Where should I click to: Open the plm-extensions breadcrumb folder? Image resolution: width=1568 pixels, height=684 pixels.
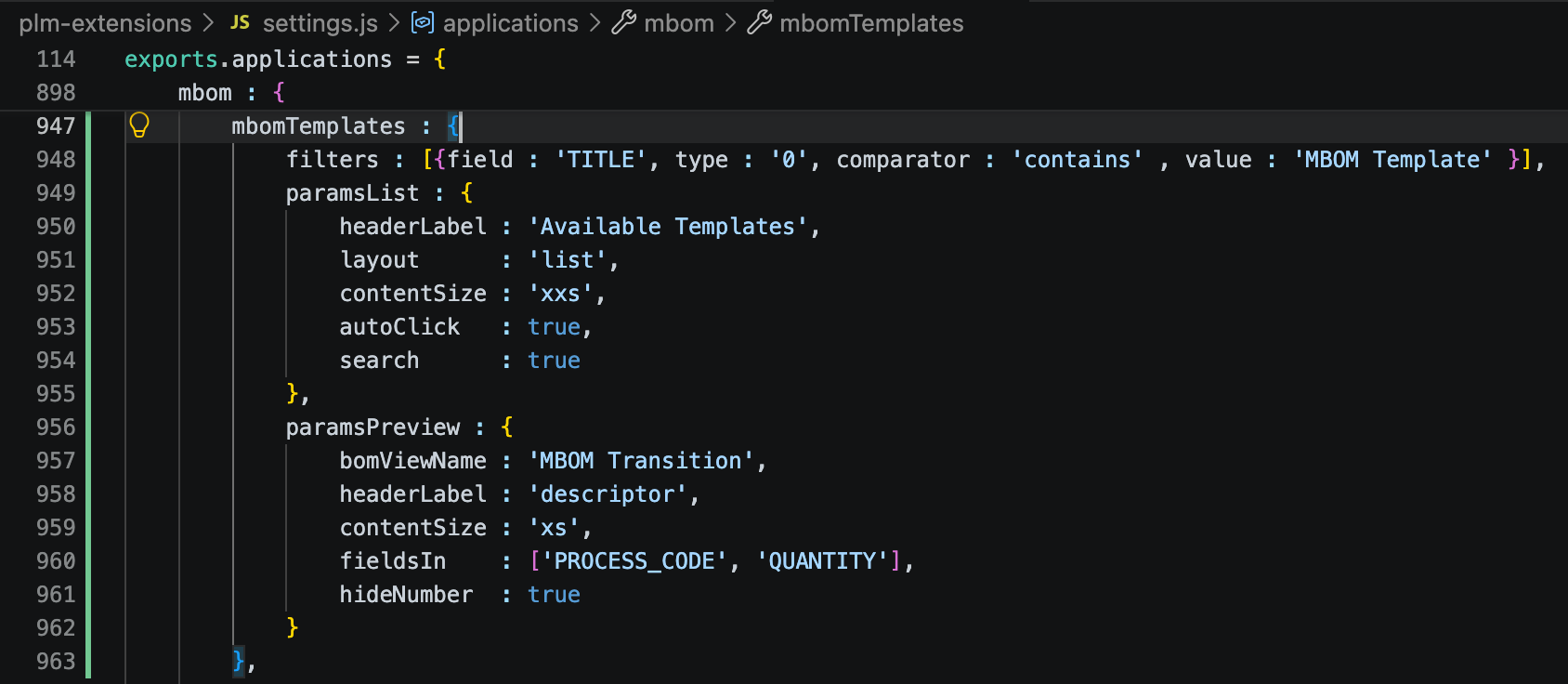tap(105, 23)
